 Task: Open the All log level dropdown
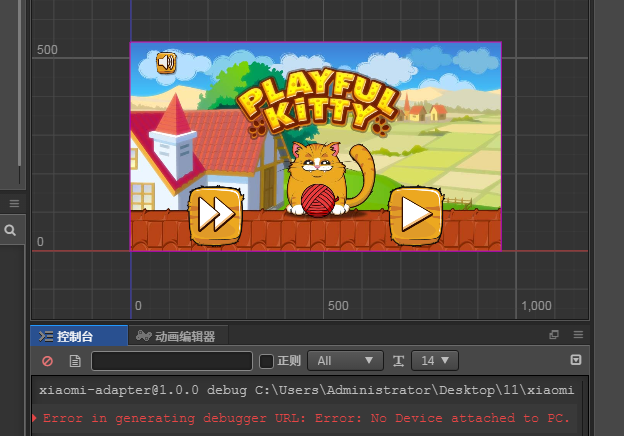[x=345, y=360]
